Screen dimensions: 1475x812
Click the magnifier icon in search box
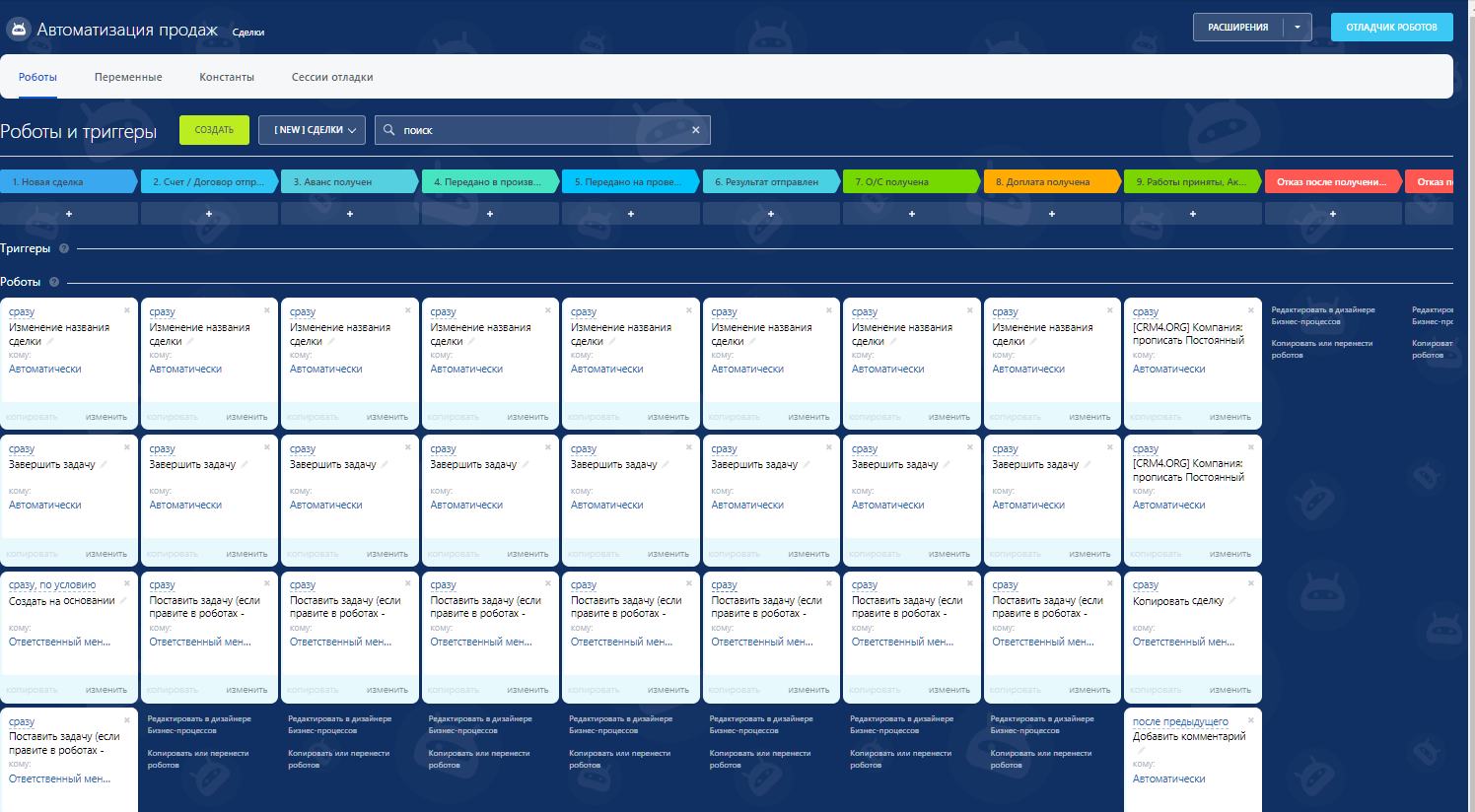coord(388,130)
